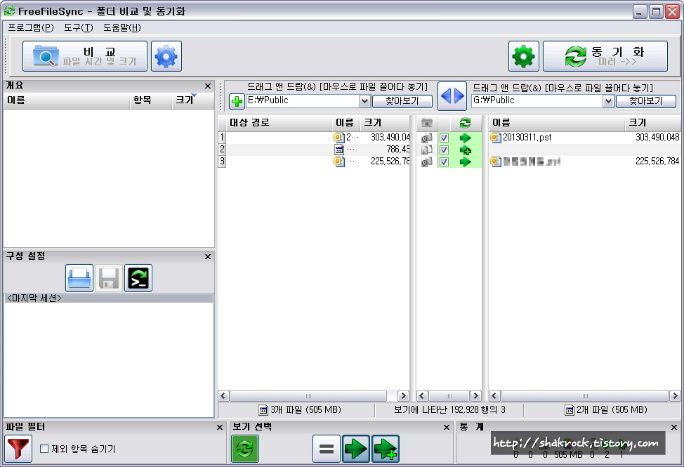Click create-right plus arrow for row 2

pyautogui.click(x=465, y=150)
